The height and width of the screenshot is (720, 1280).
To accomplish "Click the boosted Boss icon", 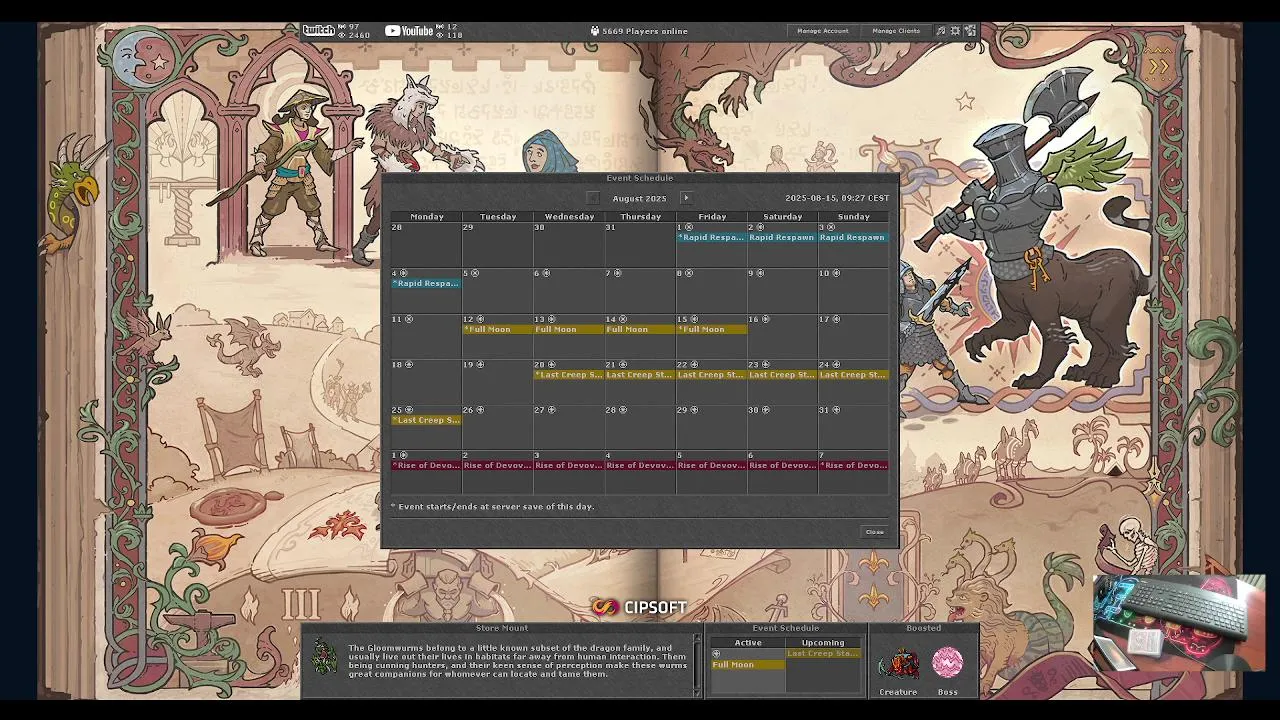I will click(x=947, y=663).
